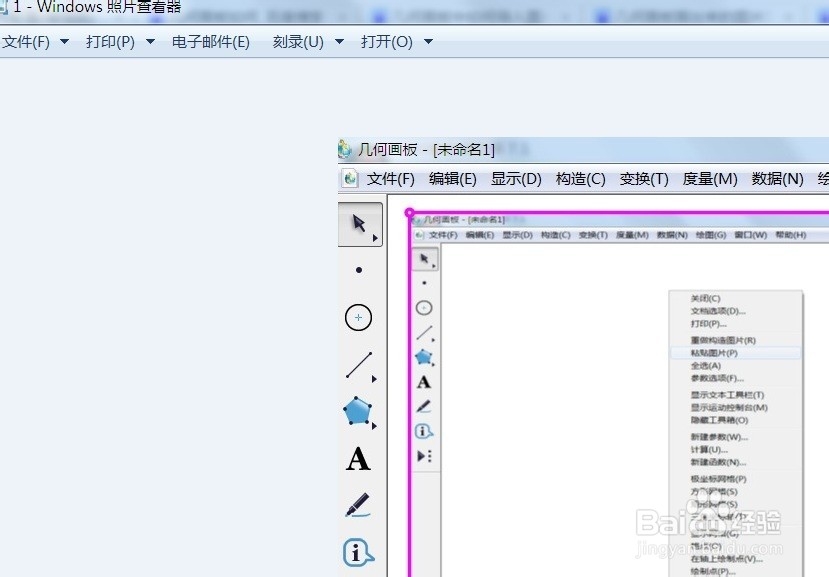Click the blue Polygon tool color fill
829x577 pixels.
click(x=355, y=411)
